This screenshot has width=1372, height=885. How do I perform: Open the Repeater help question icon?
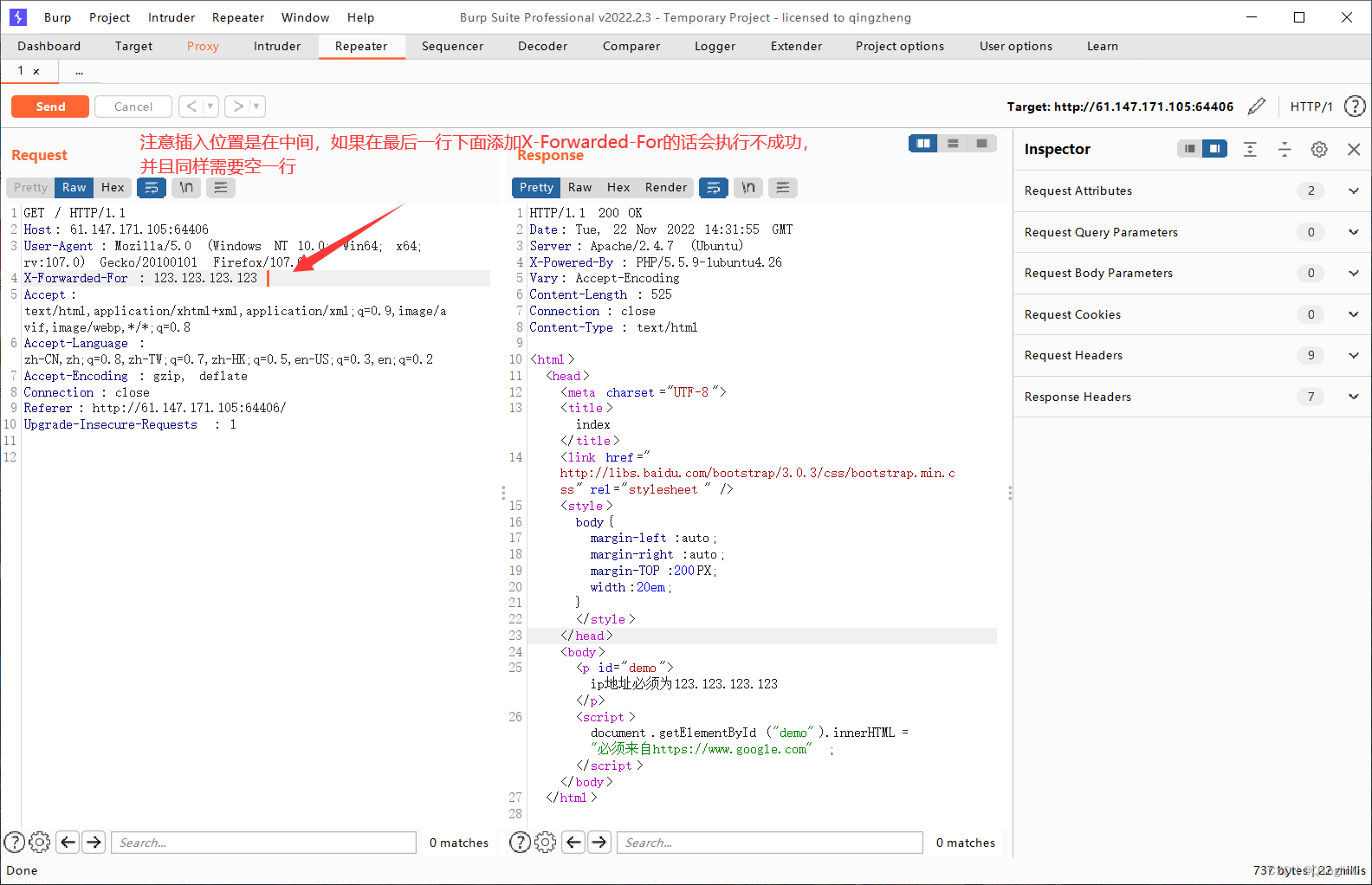coord(1355,107)
